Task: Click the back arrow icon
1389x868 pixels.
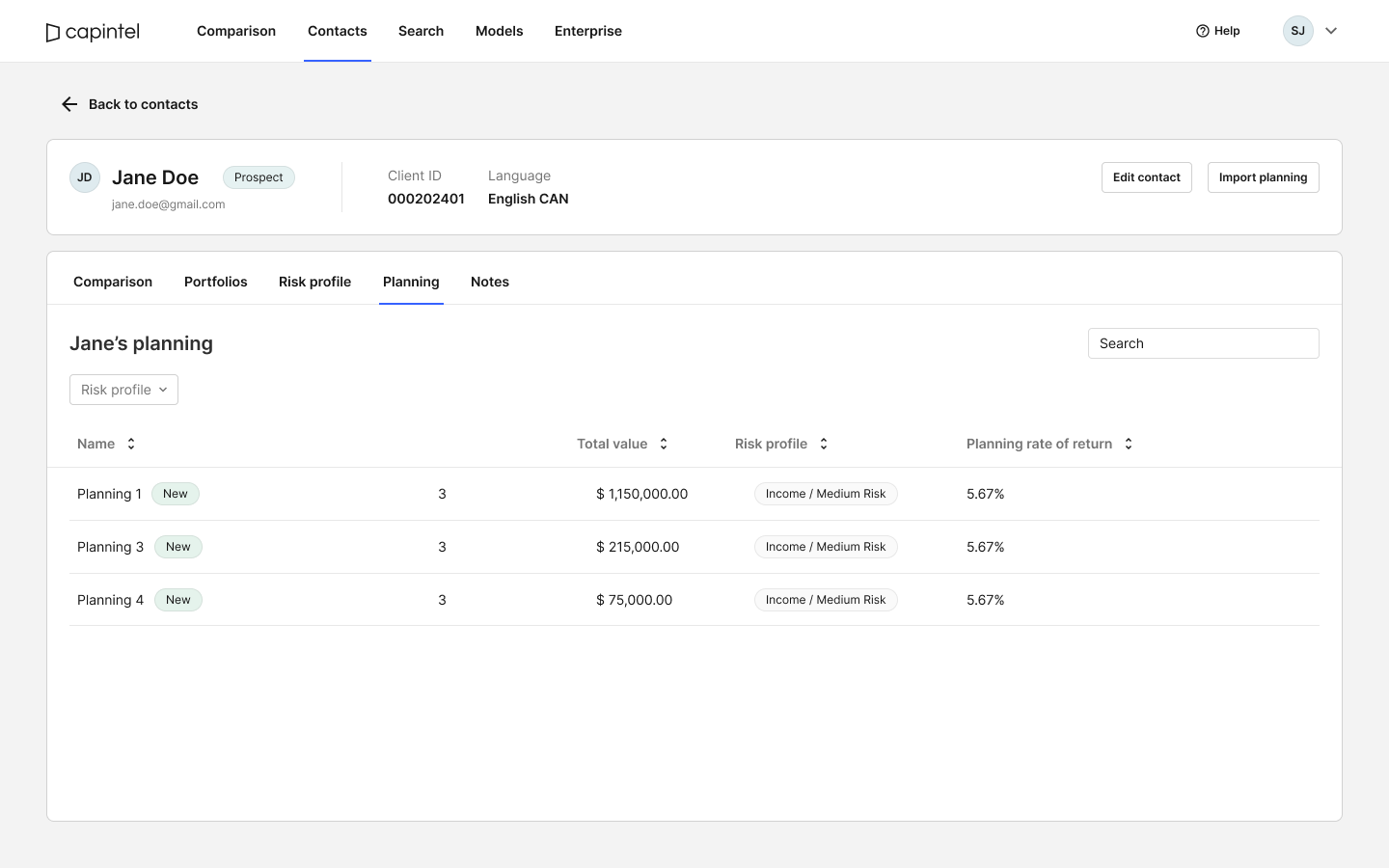Action: (x=69, y=104)
